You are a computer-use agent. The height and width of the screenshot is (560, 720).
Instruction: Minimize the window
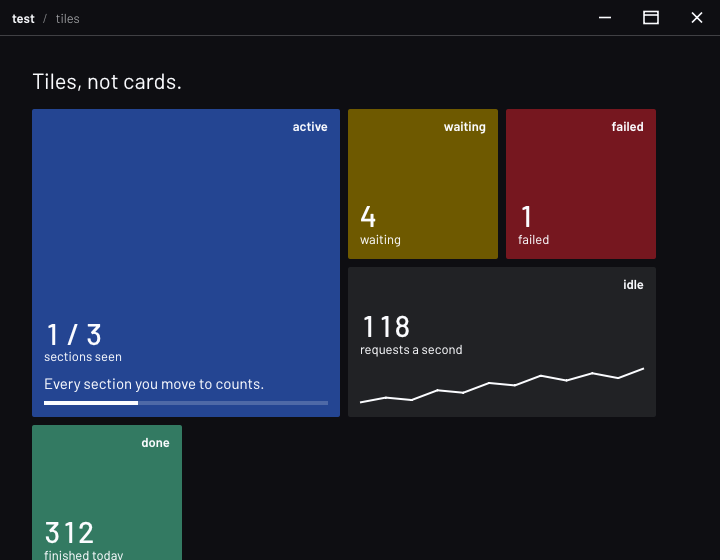tap(605, 18)
